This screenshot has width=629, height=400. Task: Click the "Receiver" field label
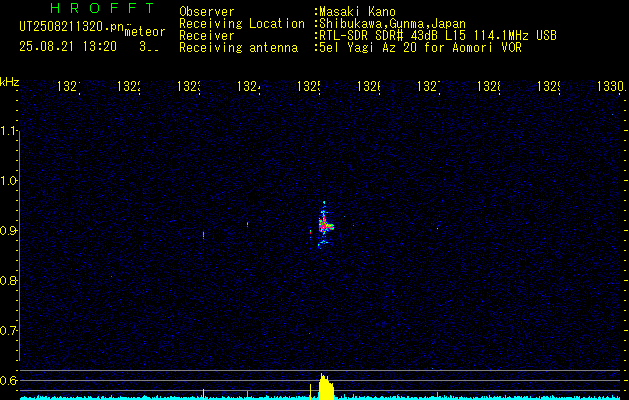point(207,36)
